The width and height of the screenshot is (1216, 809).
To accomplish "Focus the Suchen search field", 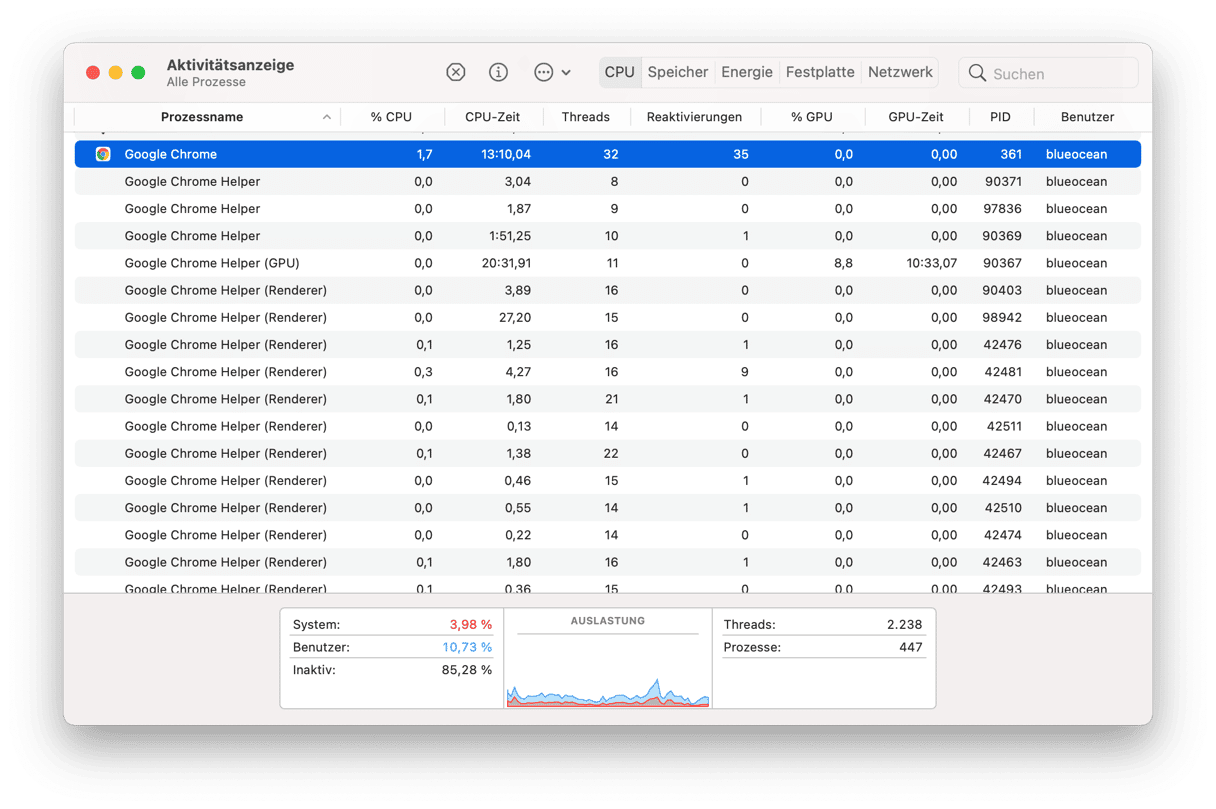I will tap(1049, 73).
